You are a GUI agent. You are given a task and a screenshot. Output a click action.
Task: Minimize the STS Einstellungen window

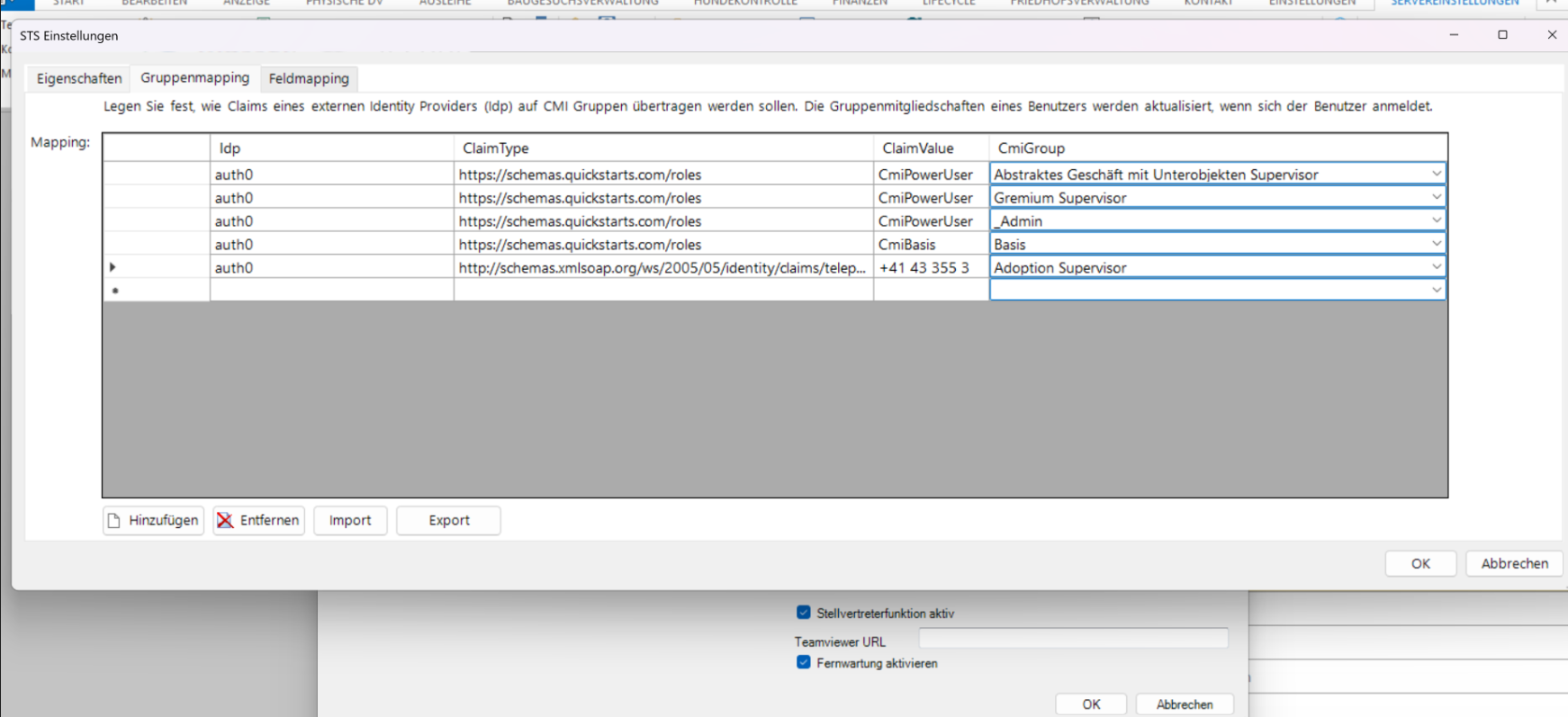1454,35
